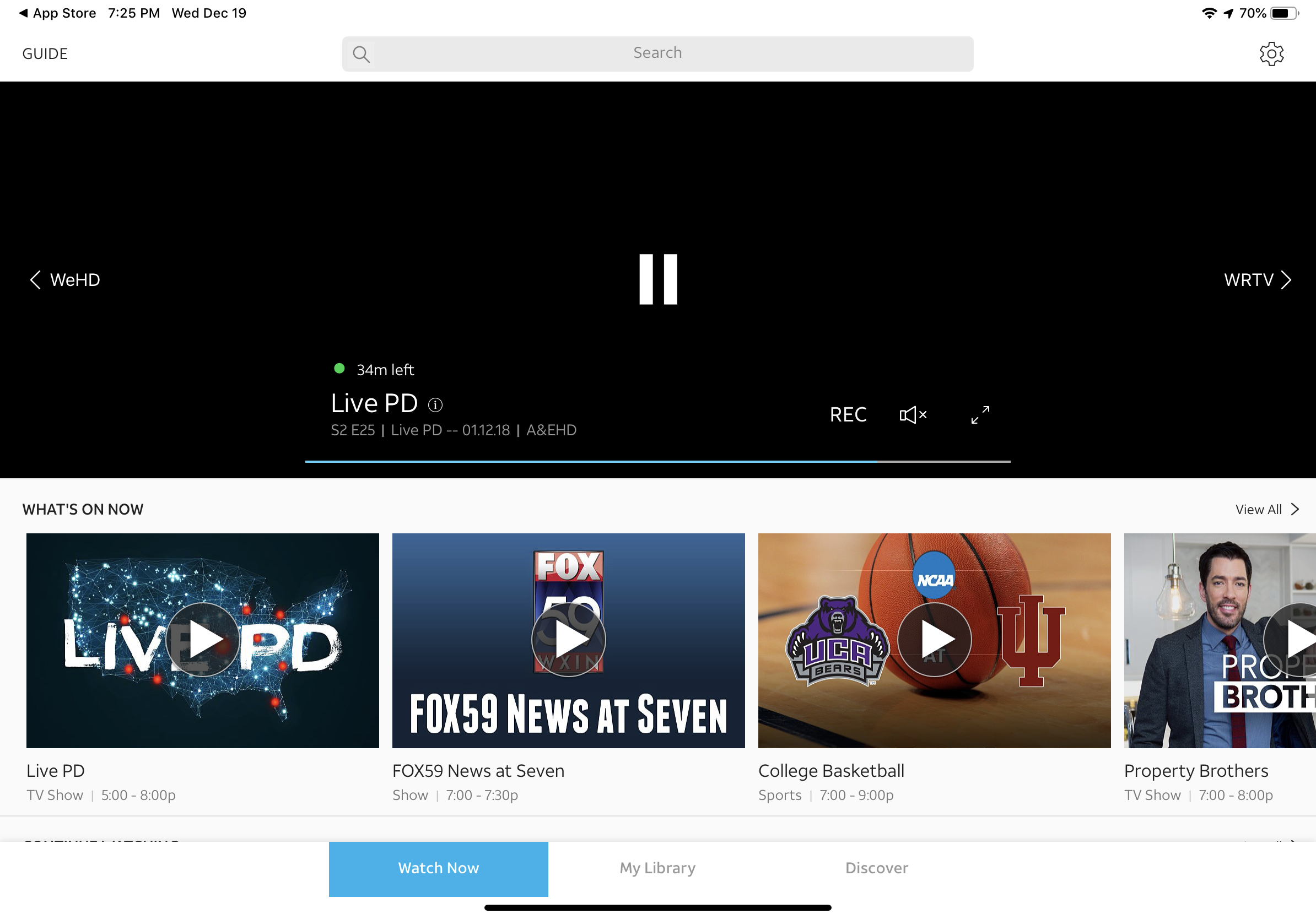Return to App Store via back link
Image resolution: width=1316 pixels, height=919 pixels.
coord(57,13)
